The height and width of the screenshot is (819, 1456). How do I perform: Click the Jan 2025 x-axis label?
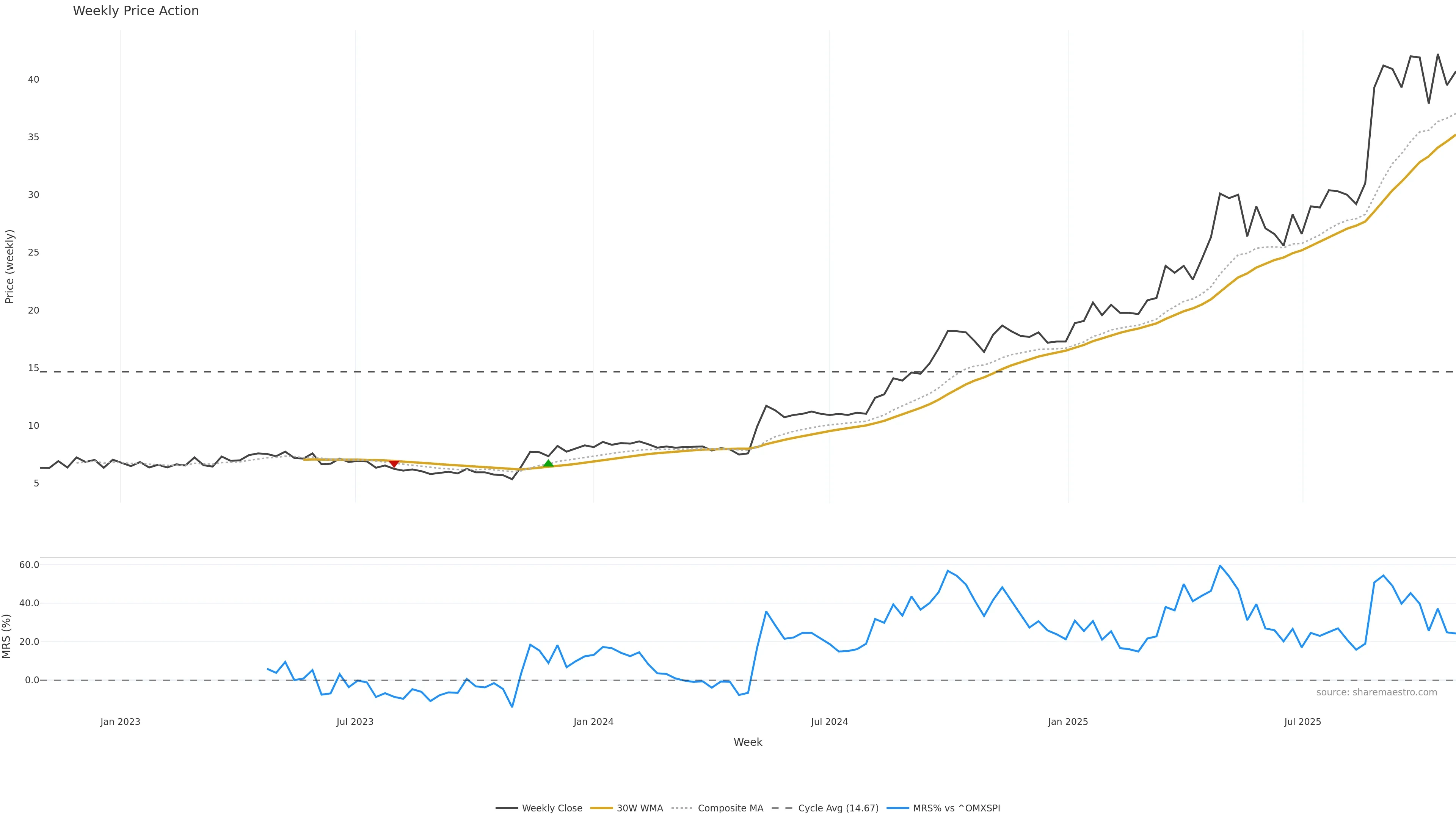click(1068, 722)
